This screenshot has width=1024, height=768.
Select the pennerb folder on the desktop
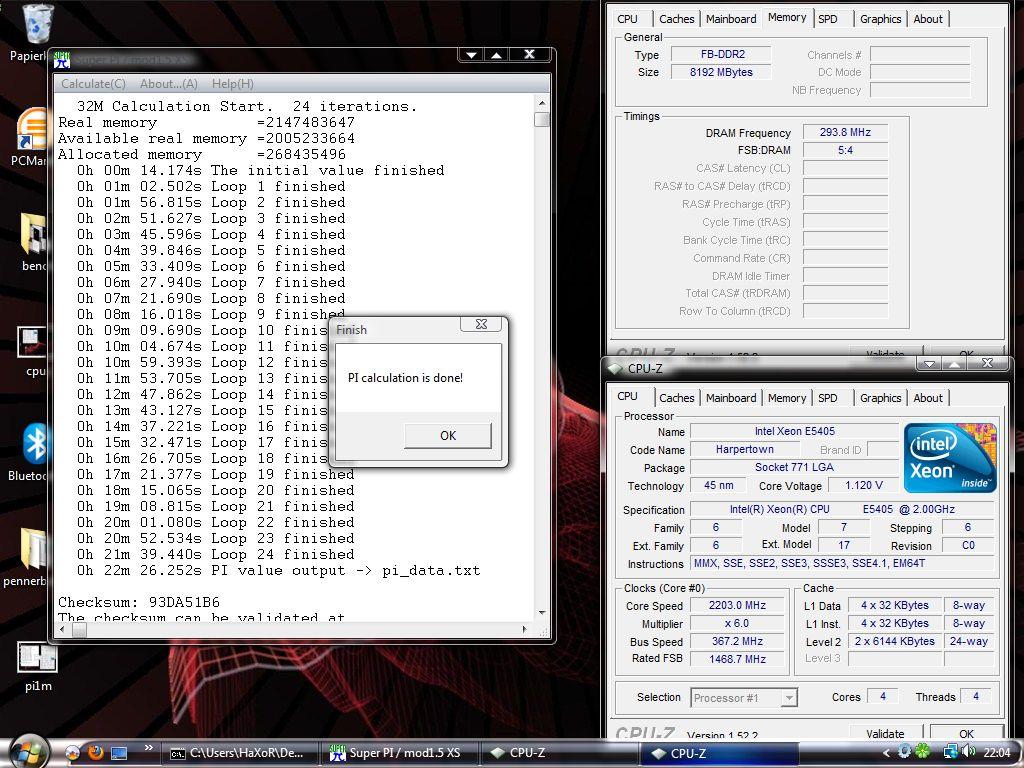(27, 556)
